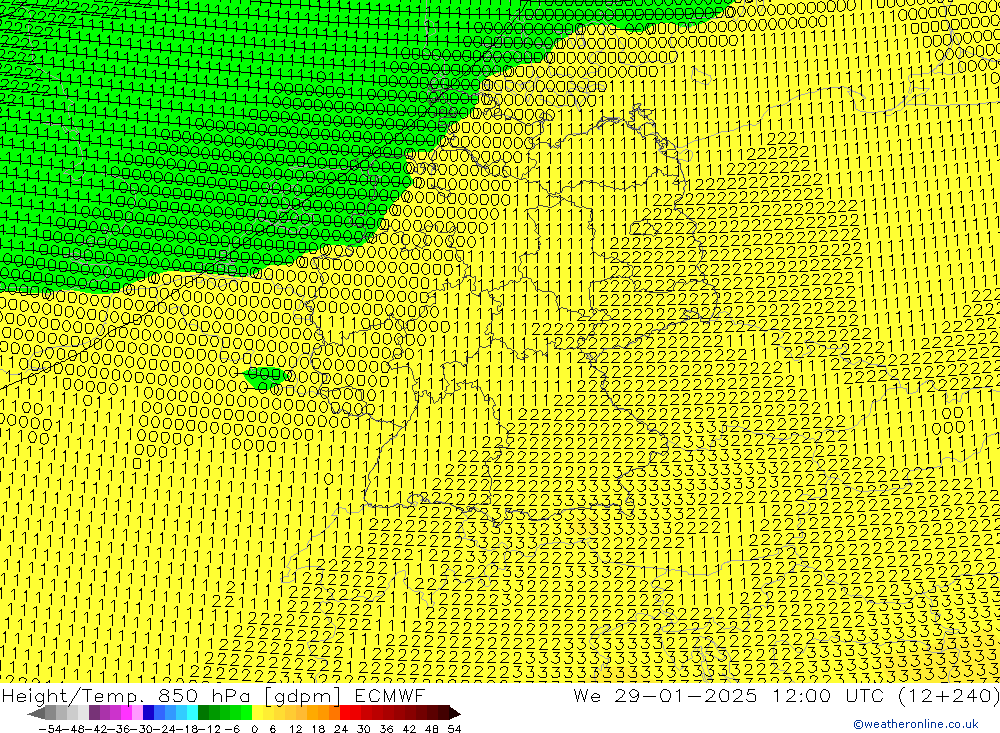Click the small isolated green patch on the map

(267, 376)
